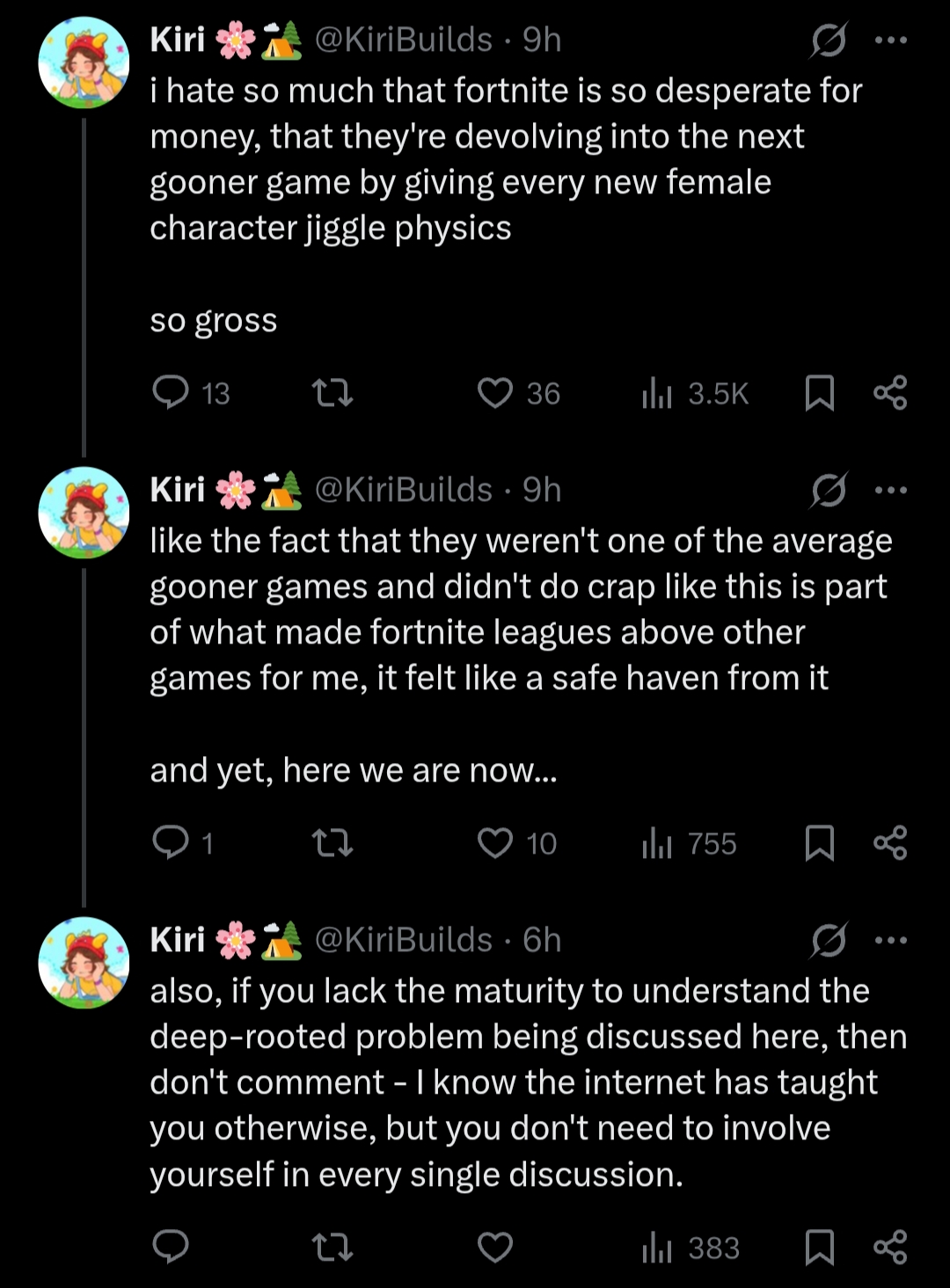Screen dimensions: 950x1288
Task: Bookmark the first tweet
Action: tap(820, 393)
